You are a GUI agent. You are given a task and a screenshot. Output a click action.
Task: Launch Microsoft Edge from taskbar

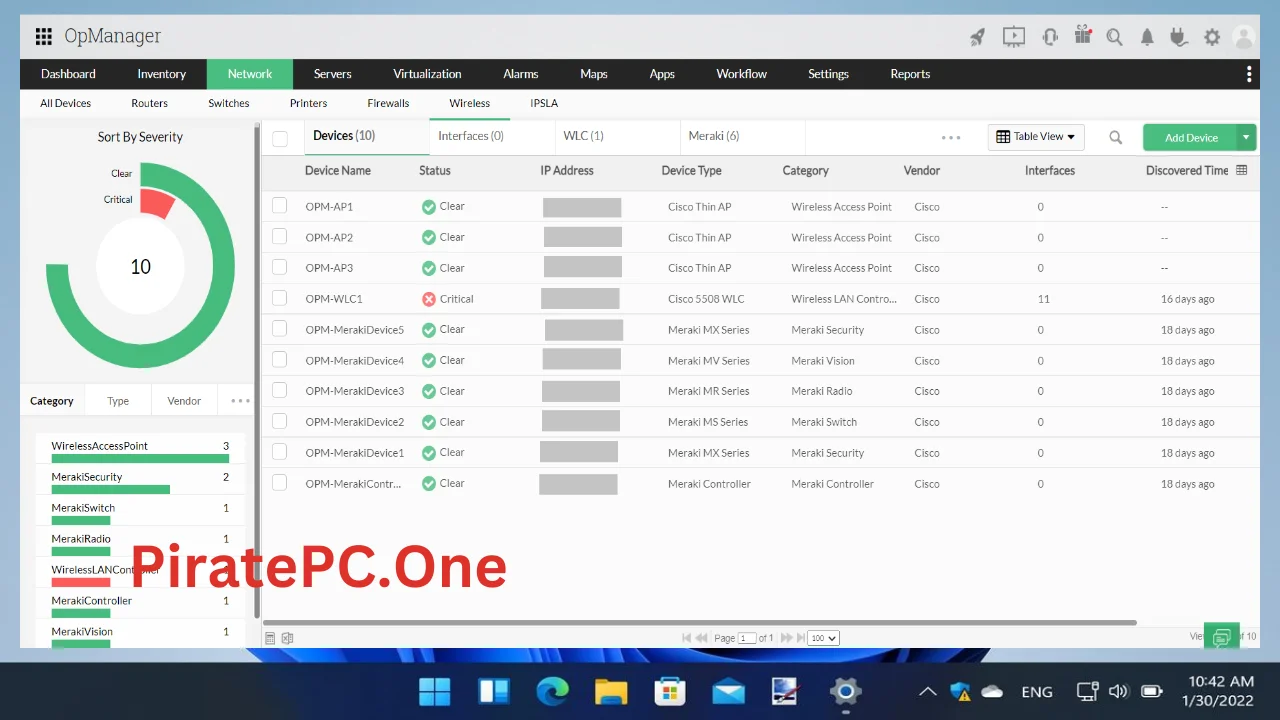tap(552, 691)
